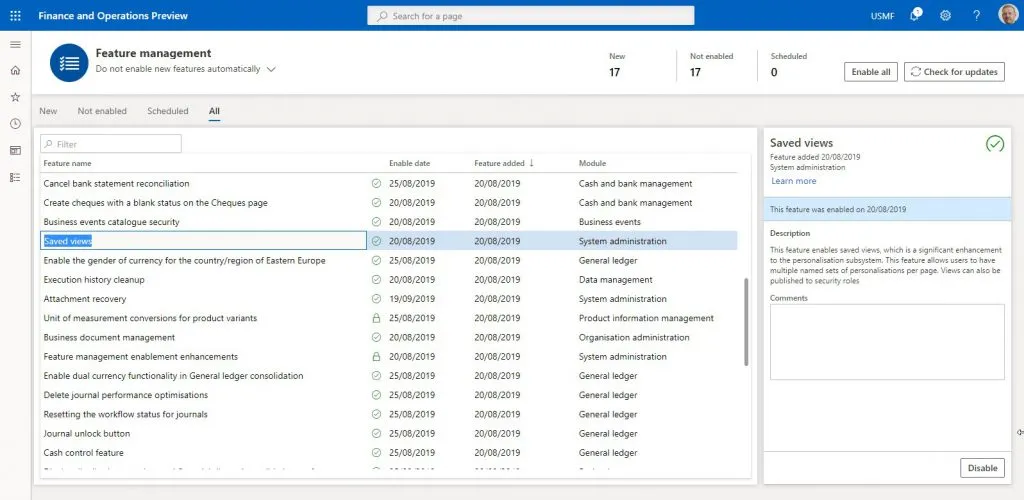Open the settings gear icon
Viewport: 1024px width, 500px height.
click(x=945, y=16)
